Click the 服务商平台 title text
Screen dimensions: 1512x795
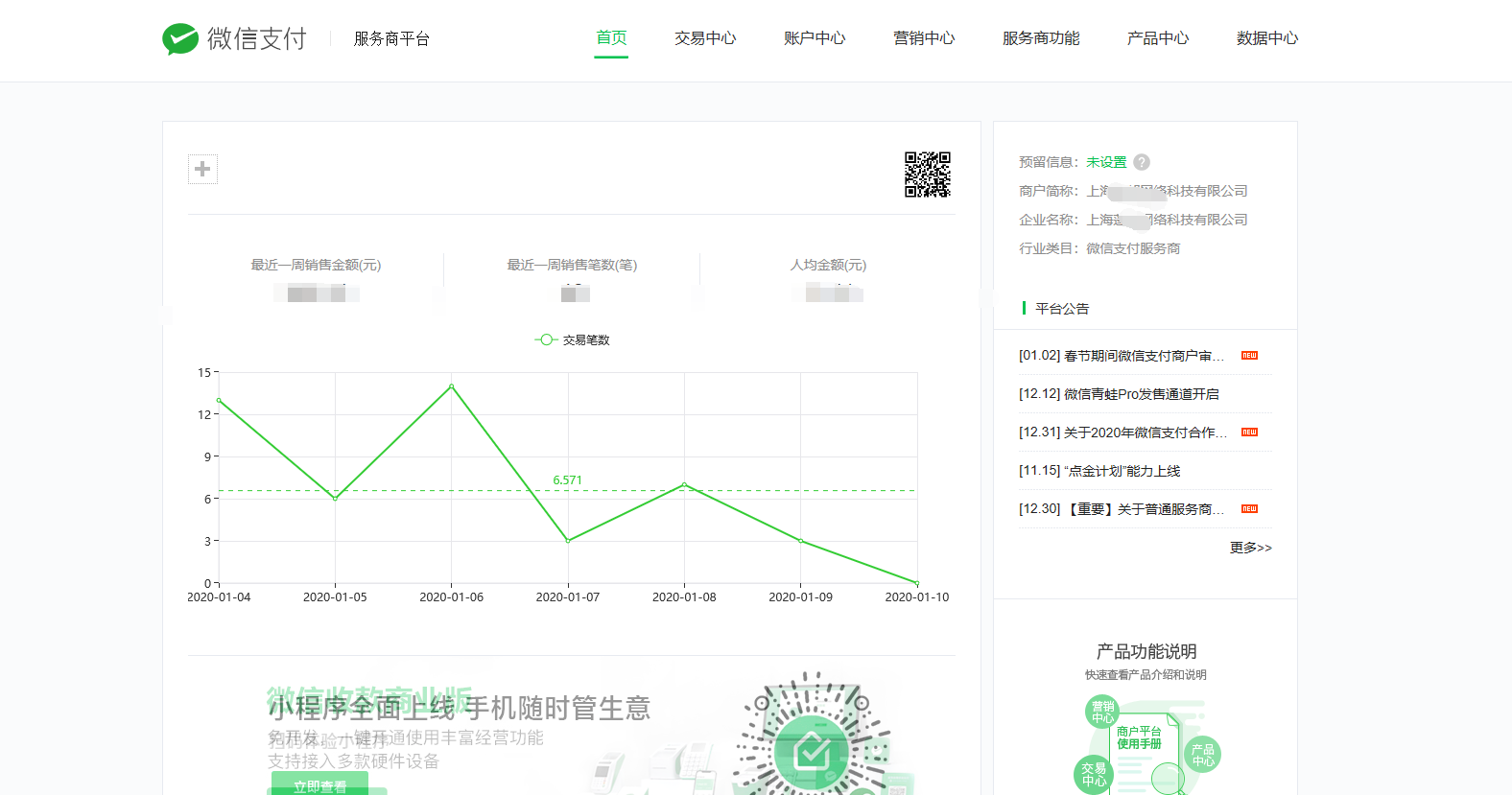tap(391, 38)
